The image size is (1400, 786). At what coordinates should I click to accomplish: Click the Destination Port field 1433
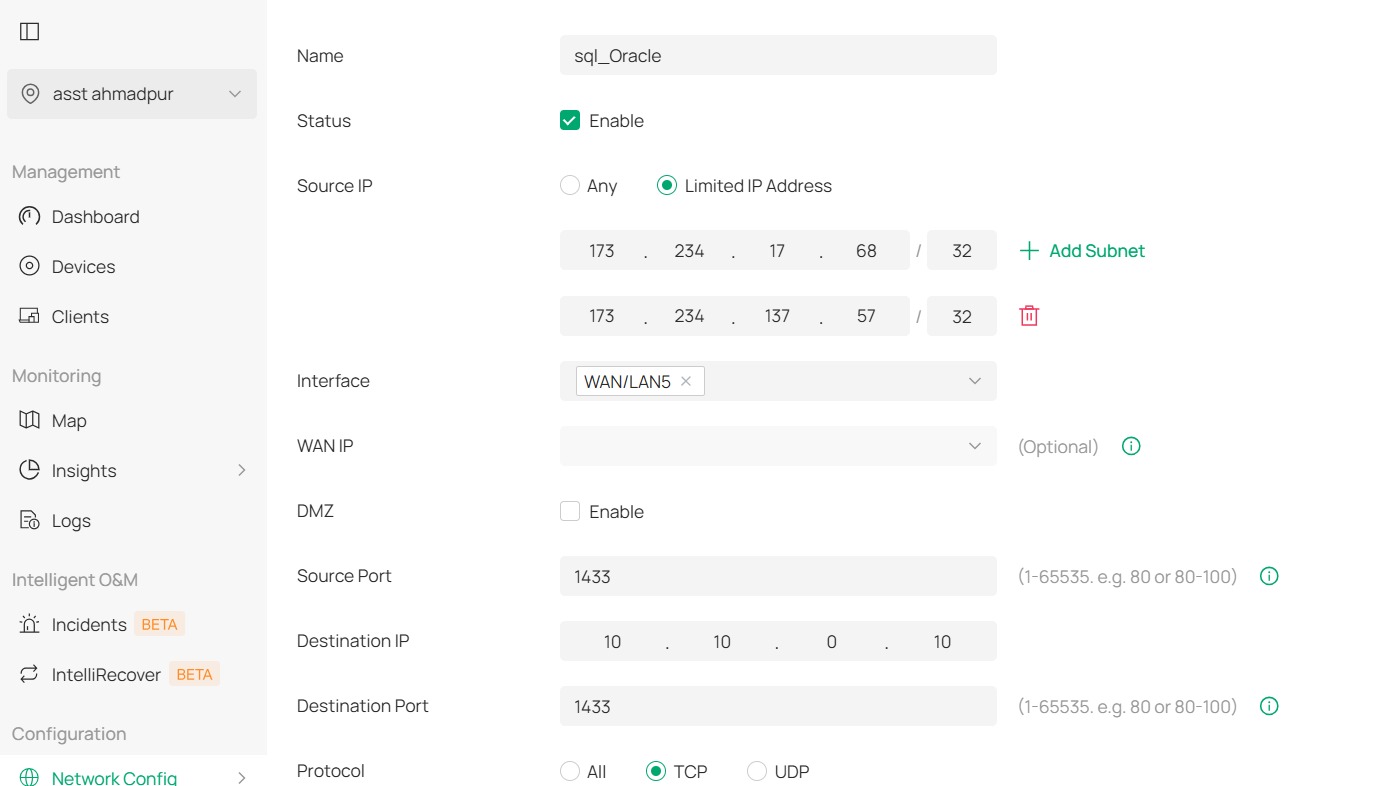click(x=778, y=706)
